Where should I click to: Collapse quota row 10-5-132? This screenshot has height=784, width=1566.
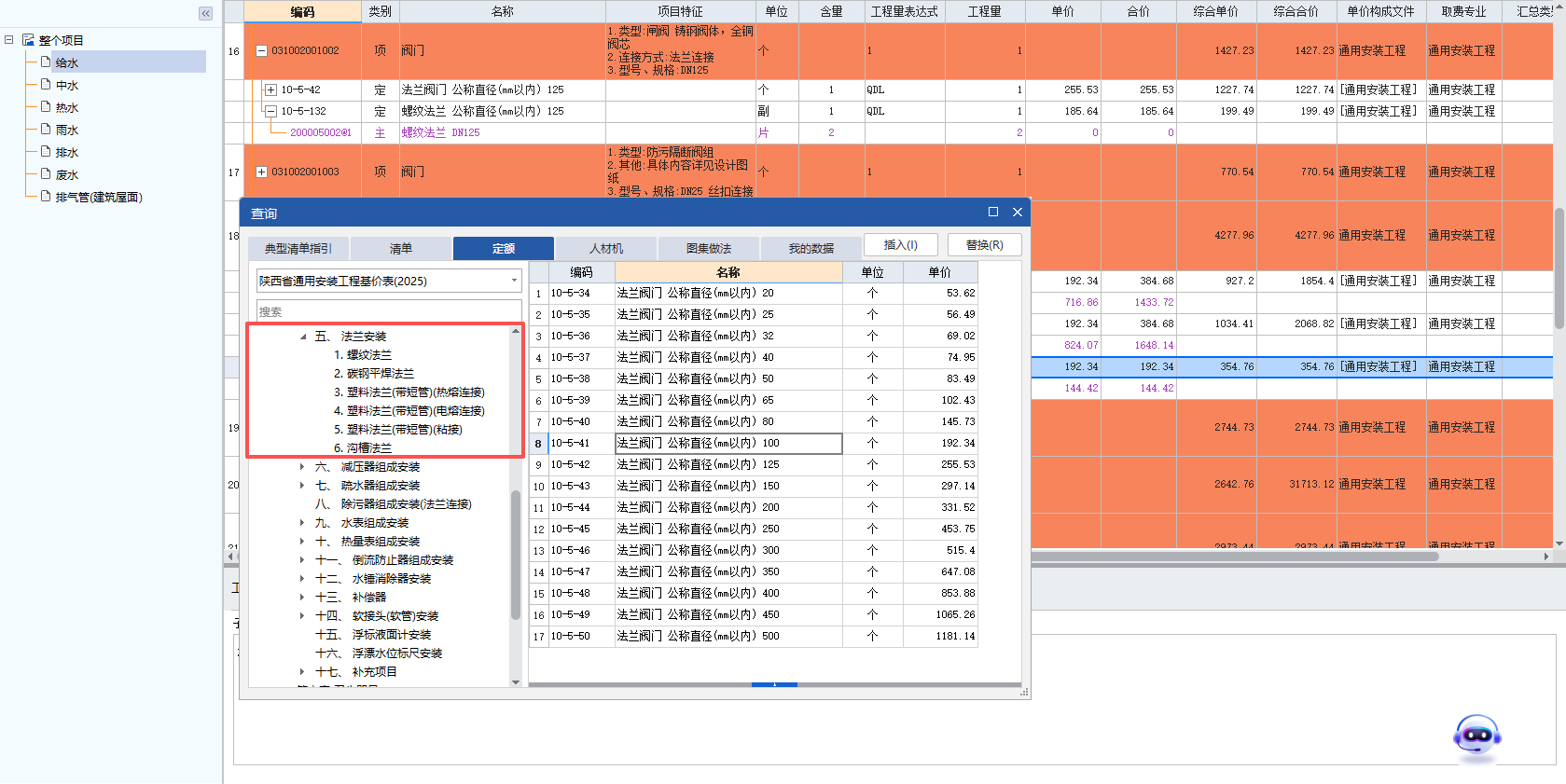pyautogui.click(x=270, y=111)
